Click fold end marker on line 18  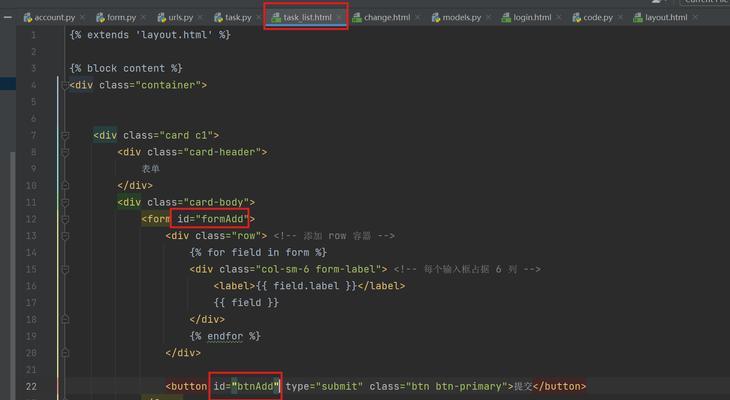tap(65, 319)
